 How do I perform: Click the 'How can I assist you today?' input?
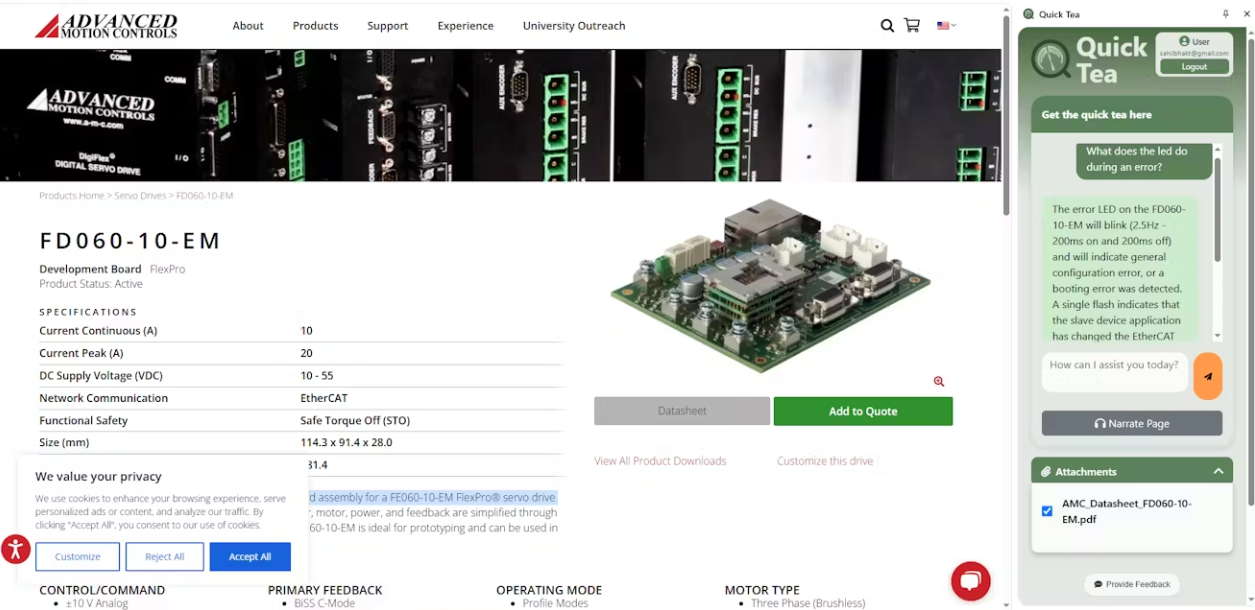click(1114, 372)
